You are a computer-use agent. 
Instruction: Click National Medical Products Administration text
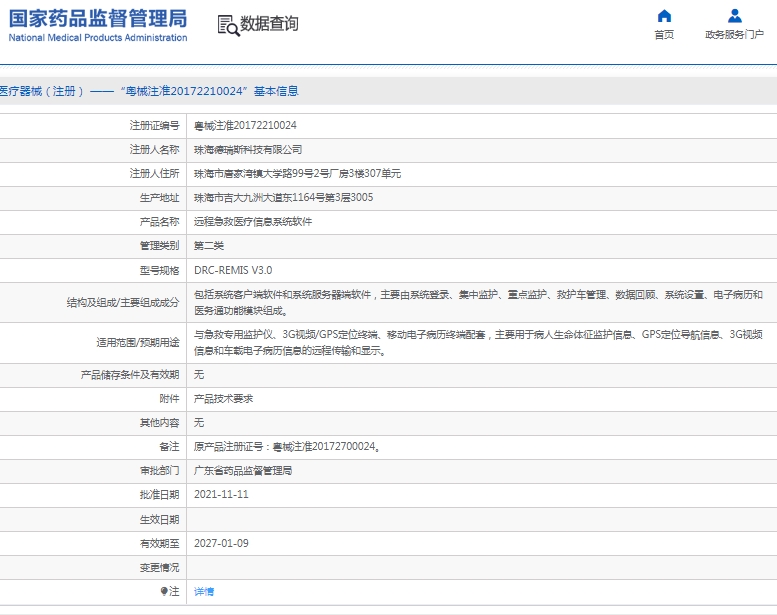(x=98, y=38)
